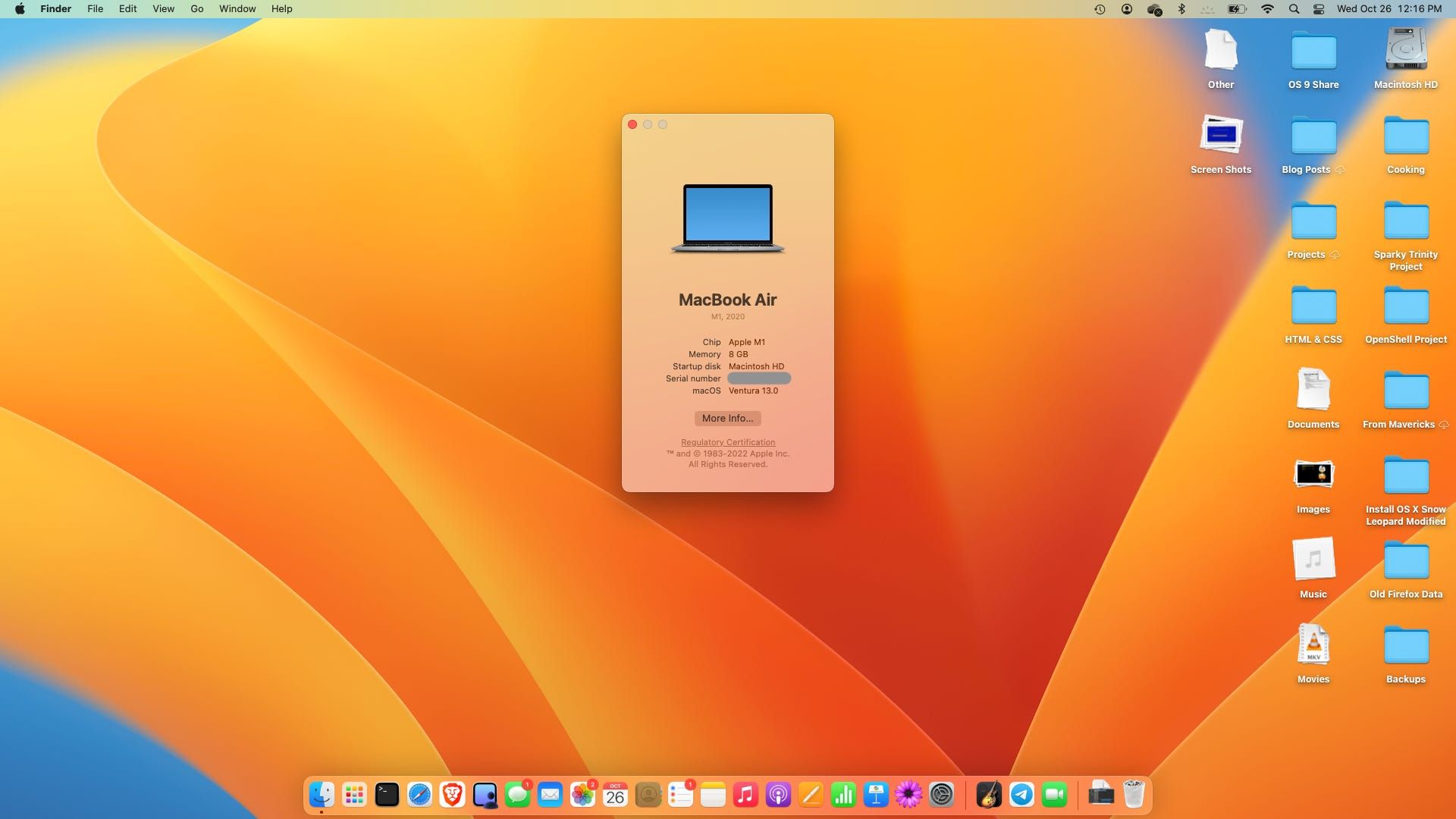Click the Bluetooth menu bar icon

[x=1181, y=9]
